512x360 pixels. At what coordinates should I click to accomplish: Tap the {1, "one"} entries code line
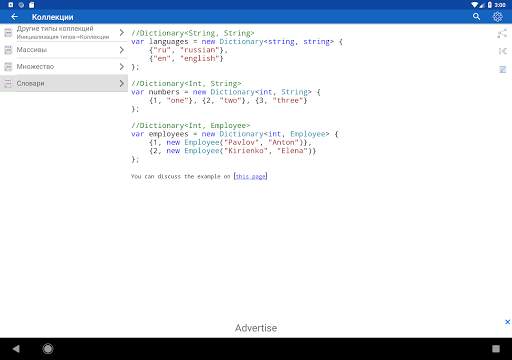[x=228, y=100]
